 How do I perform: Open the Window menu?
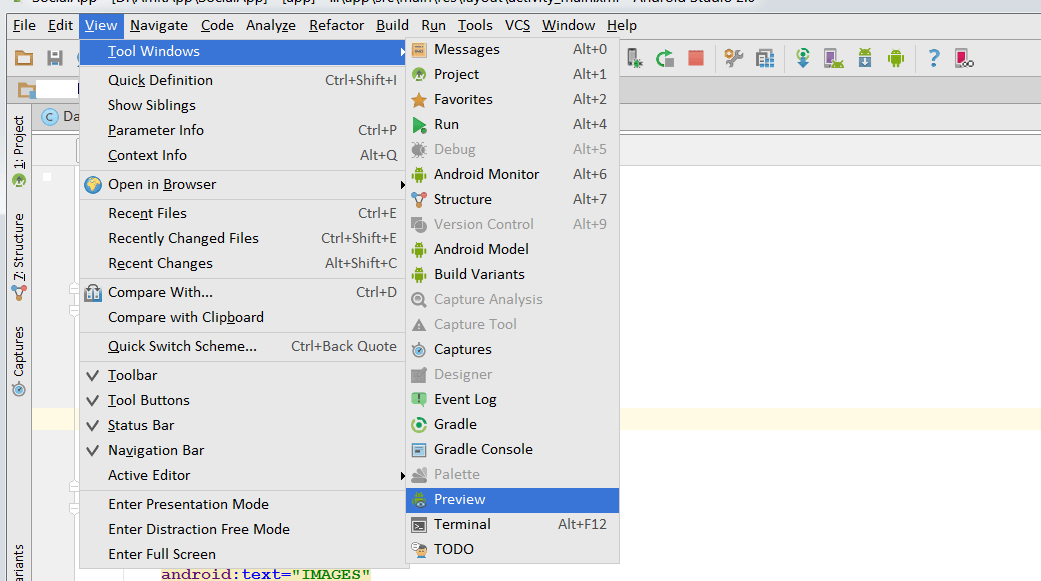click(x=568, y=25)
